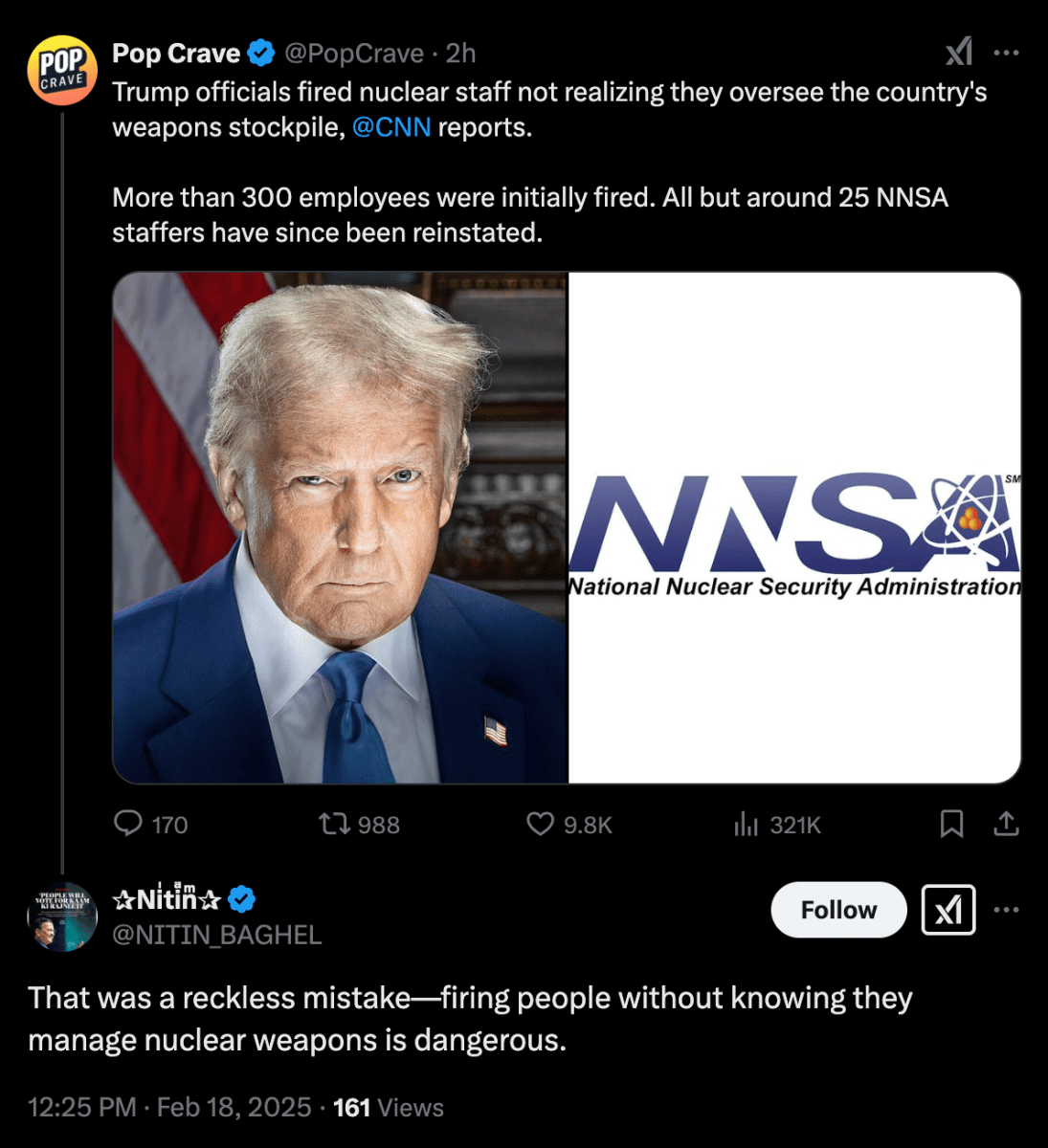Open the 12:25 PM Feb 18 timestamp
Image resolution: width=1048 pixels, height=1148 pixels.
point(169,1107)
